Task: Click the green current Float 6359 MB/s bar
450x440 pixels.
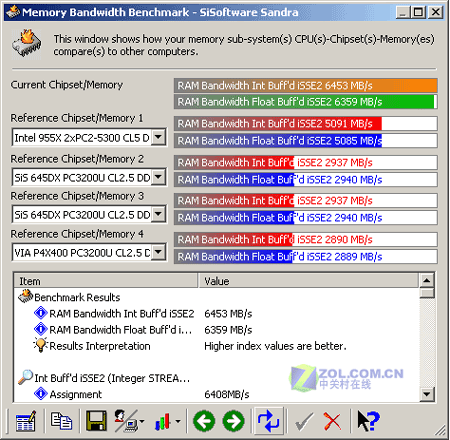Action: pos(306,102)
